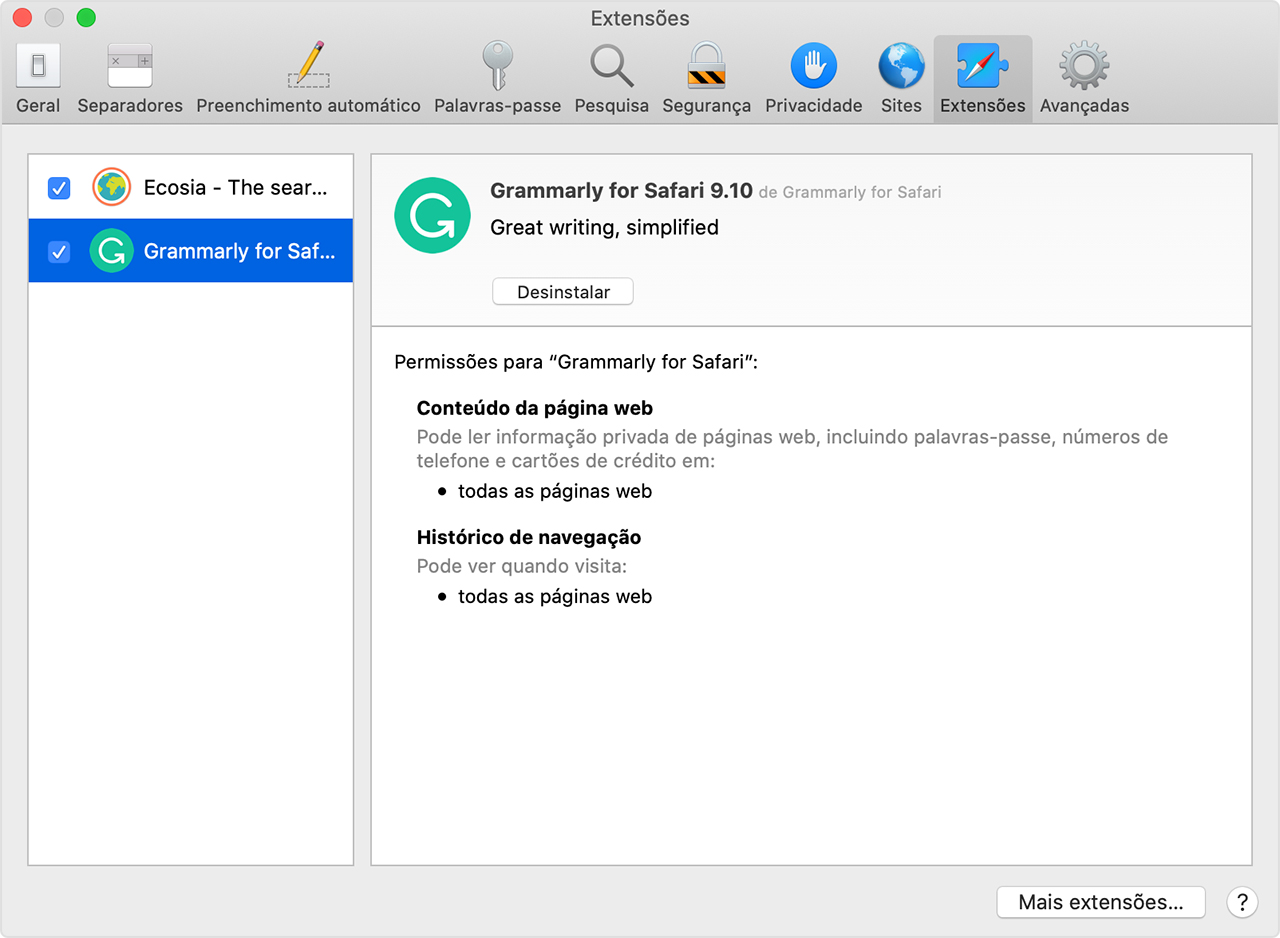This screenshot has width=1280, height=938.
Task: Click the 'Conteúdo da página web' heading
Action: point(535,408)
